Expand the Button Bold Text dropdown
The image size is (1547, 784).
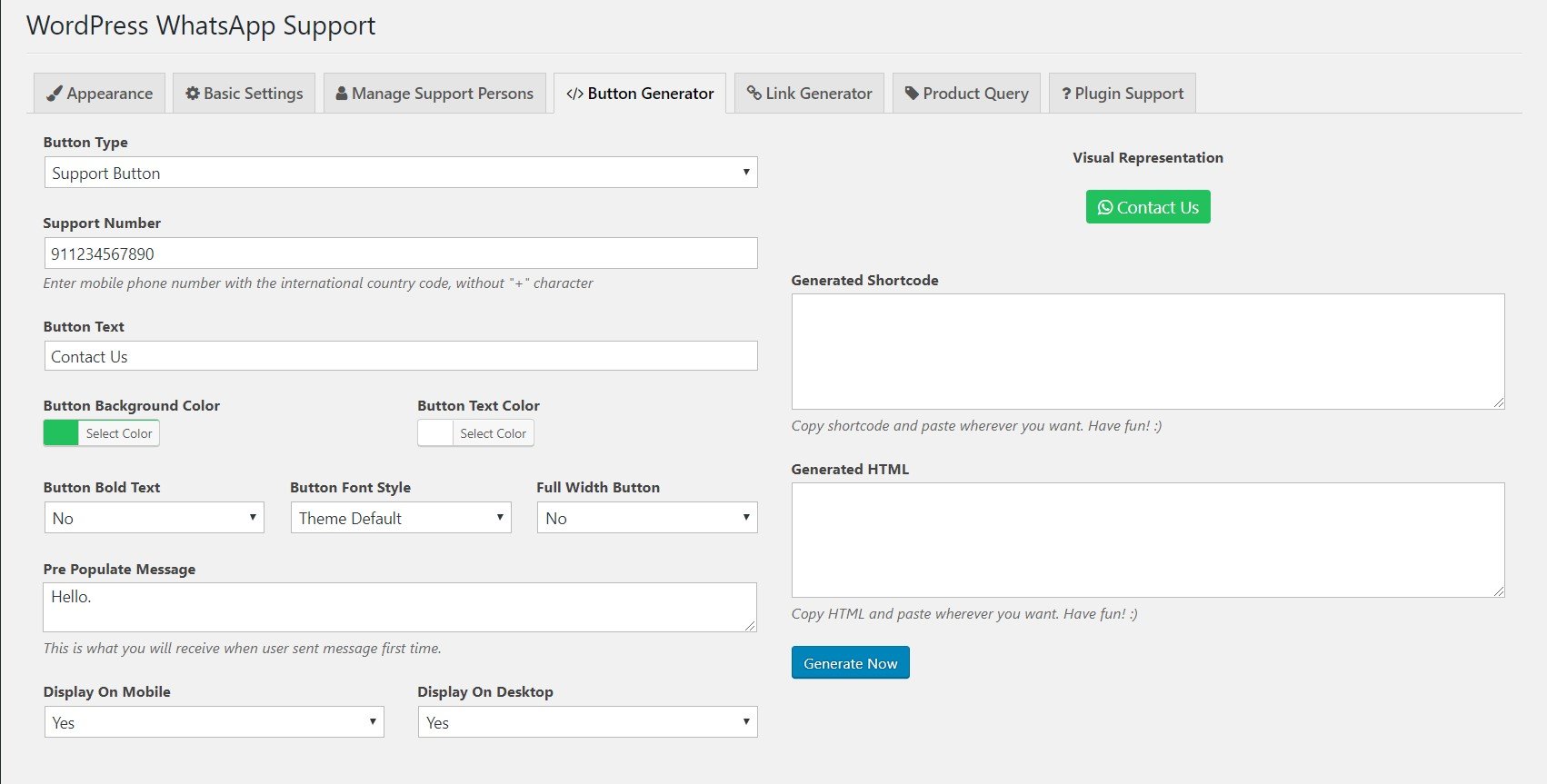click(155, 518)
